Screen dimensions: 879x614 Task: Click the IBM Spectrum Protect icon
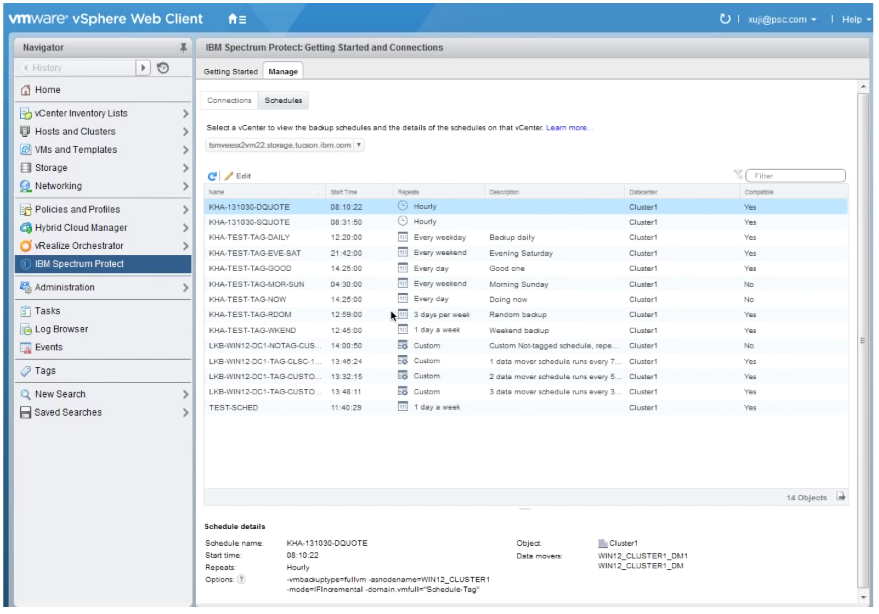pyautogui.click(x=25, y=264)
